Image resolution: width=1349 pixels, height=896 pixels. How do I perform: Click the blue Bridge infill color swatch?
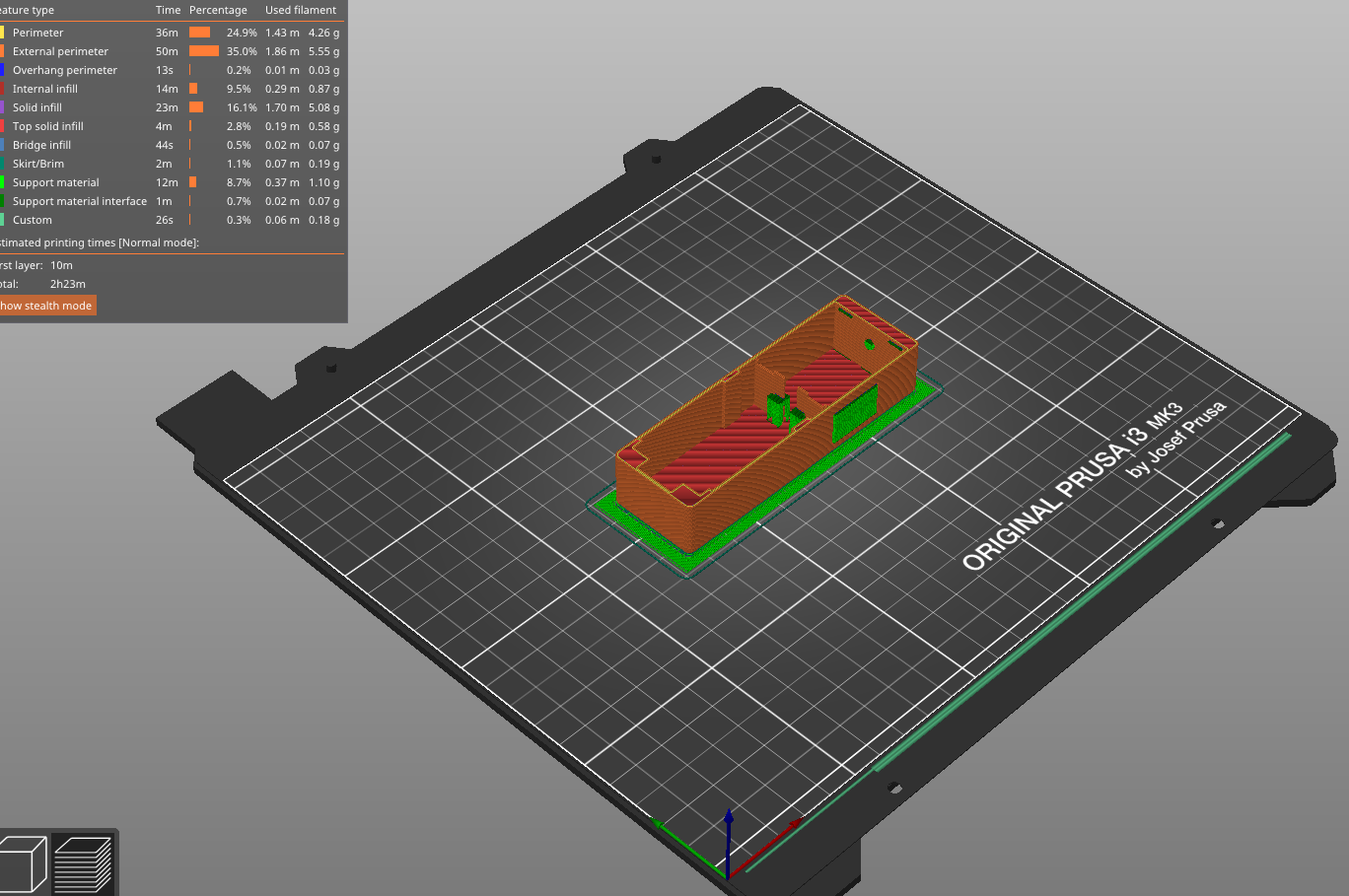(2, 145)
